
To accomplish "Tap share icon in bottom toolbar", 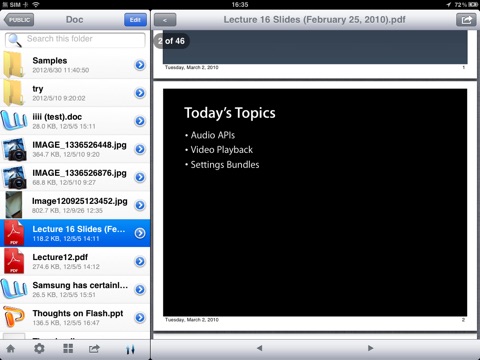I will pyautogui.click(x=94, y=349).
